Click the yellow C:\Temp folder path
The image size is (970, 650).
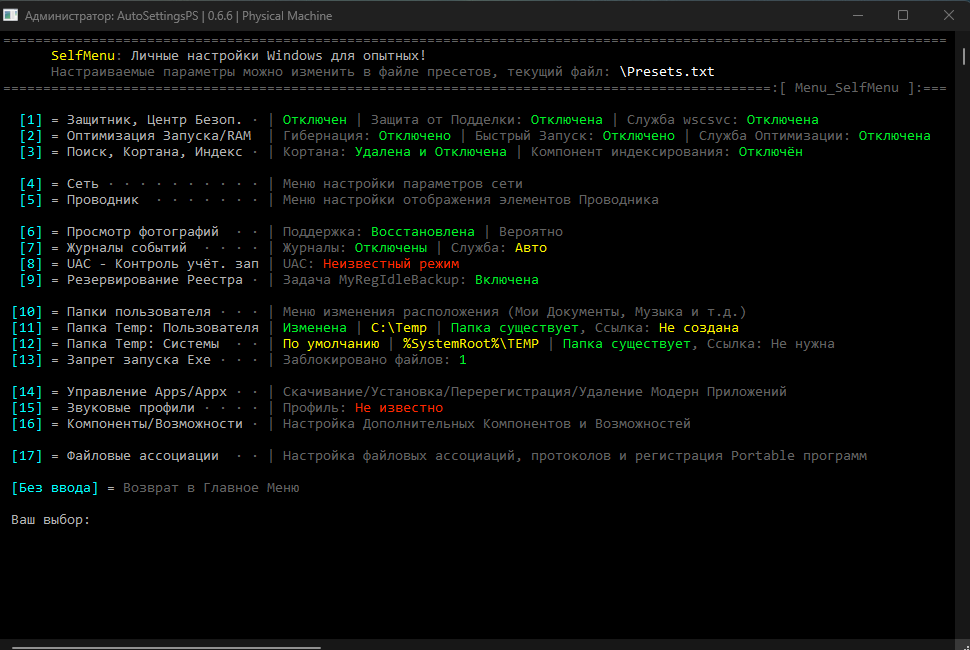398,328
